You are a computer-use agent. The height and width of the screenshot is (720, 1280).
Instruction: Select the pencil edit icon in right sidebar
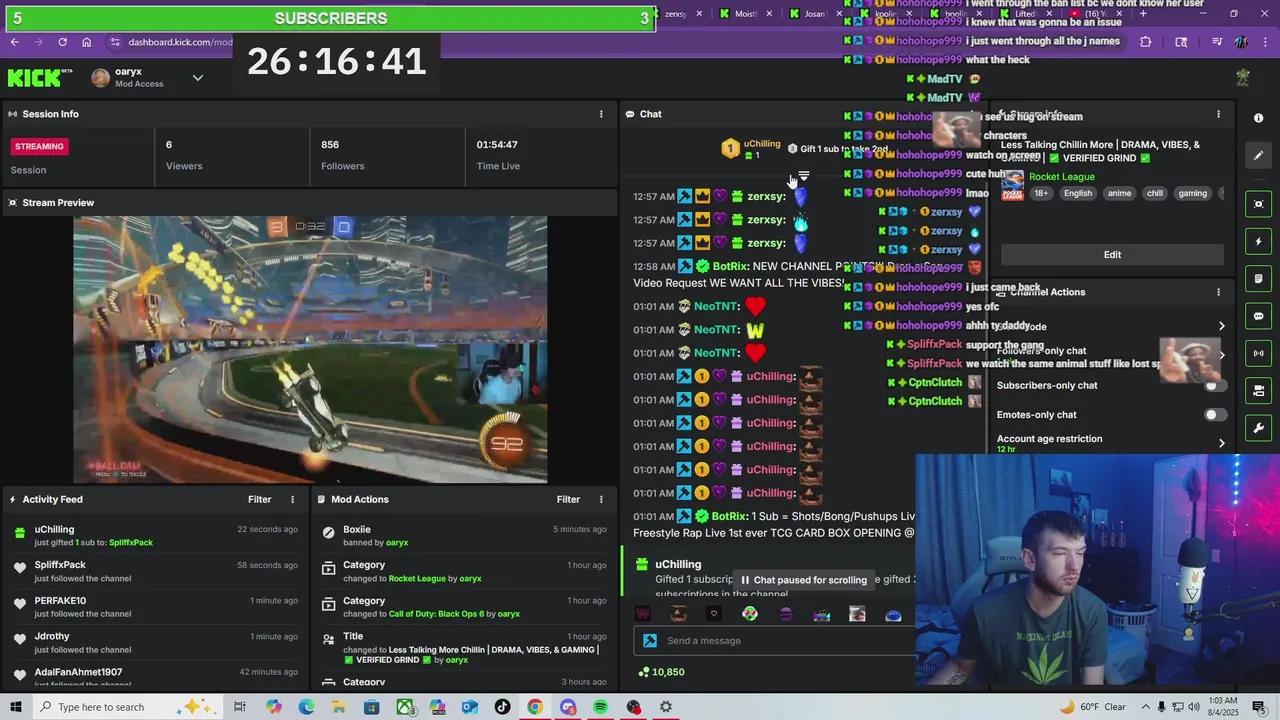pos(1258,155)
